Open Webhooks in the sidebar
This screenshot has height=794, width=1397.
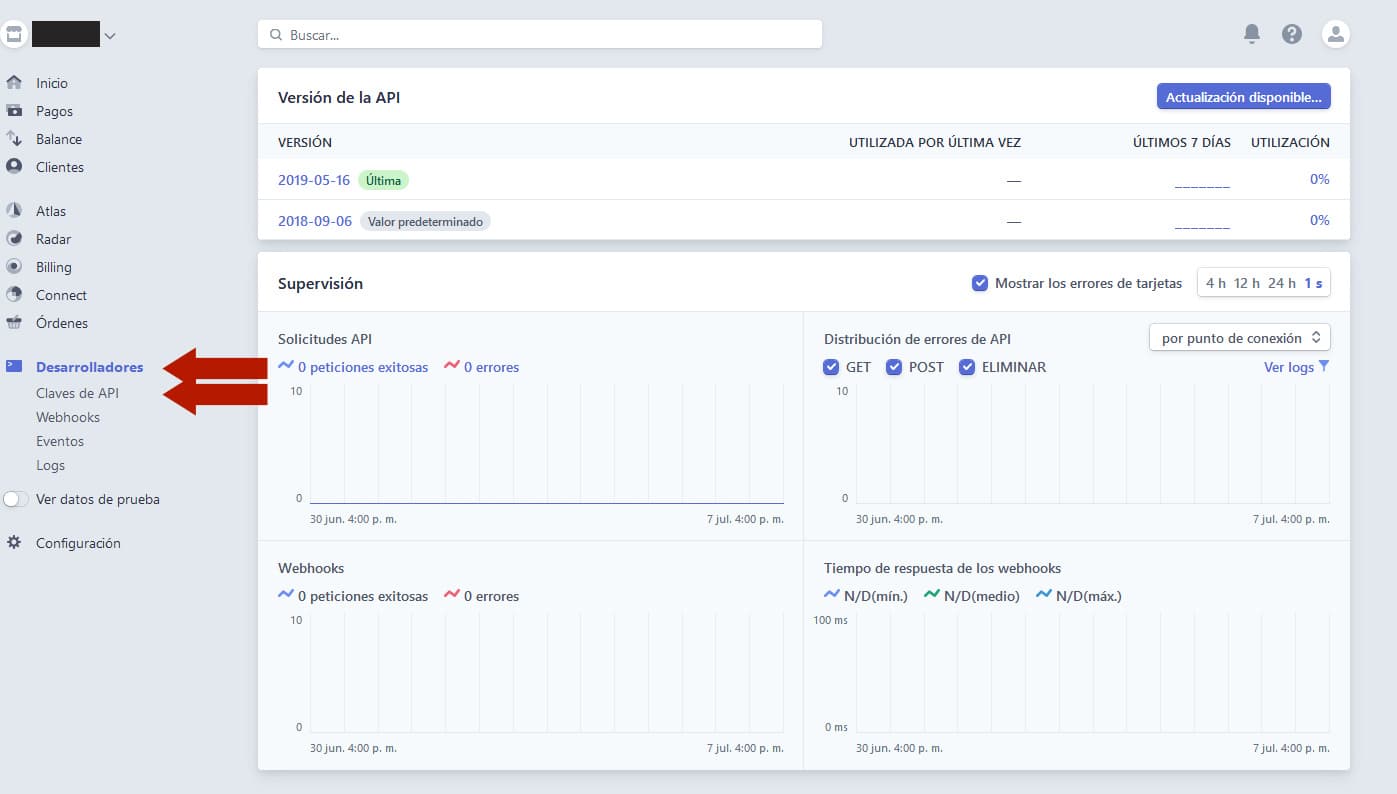coord(68,417)
